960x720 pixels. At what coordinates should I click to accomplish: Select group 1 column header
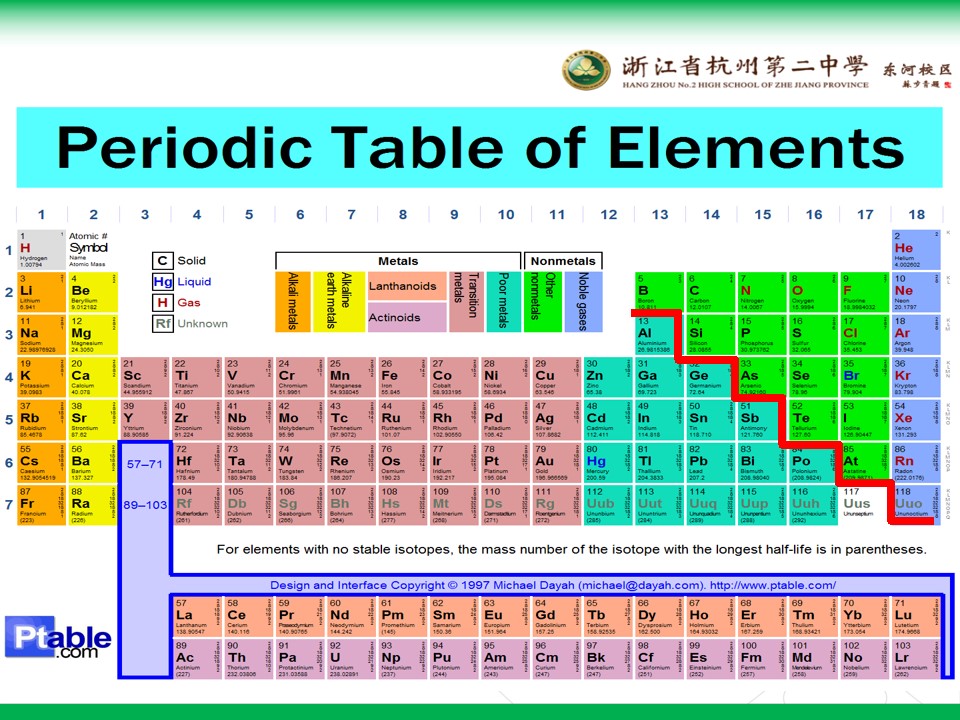[41, 214]
